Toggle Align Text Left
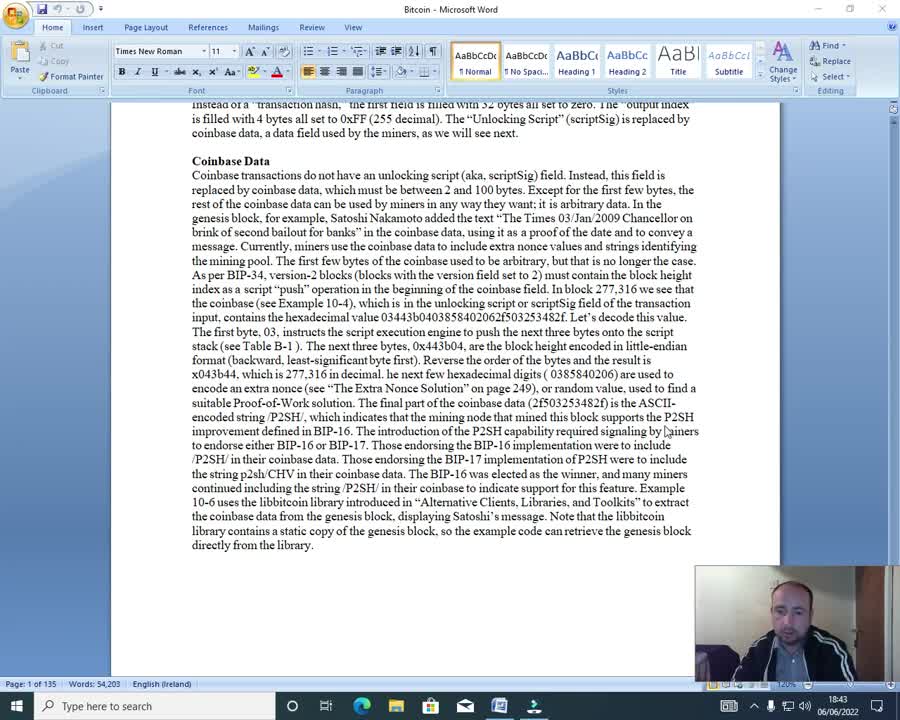Viewport: 900px width, 720px height. pos(308,72)
